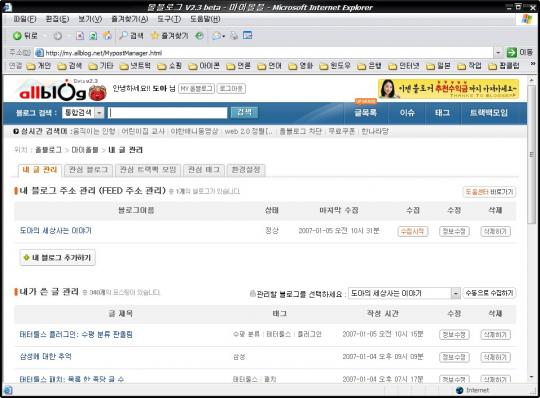540x398 pixels.
Task: Open the 인터넷 folder in Links bar
Action: (404, 66)
